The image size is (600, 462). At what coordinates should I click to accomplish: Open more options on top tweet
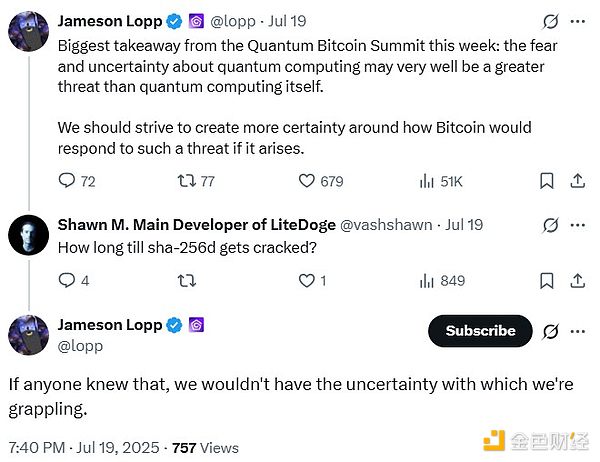pos(577,21)
